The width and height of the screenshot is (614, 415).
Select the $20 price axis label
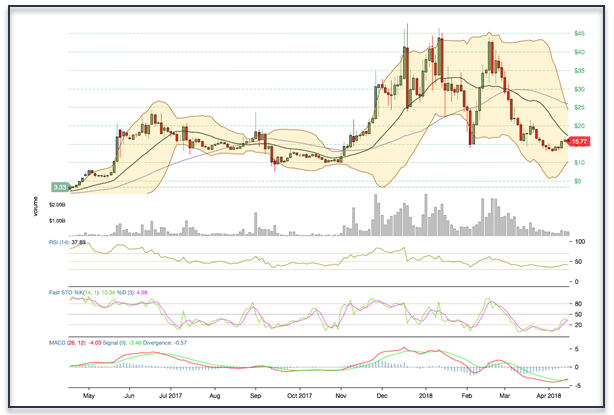pyautogui.click(x=580, y=126)
